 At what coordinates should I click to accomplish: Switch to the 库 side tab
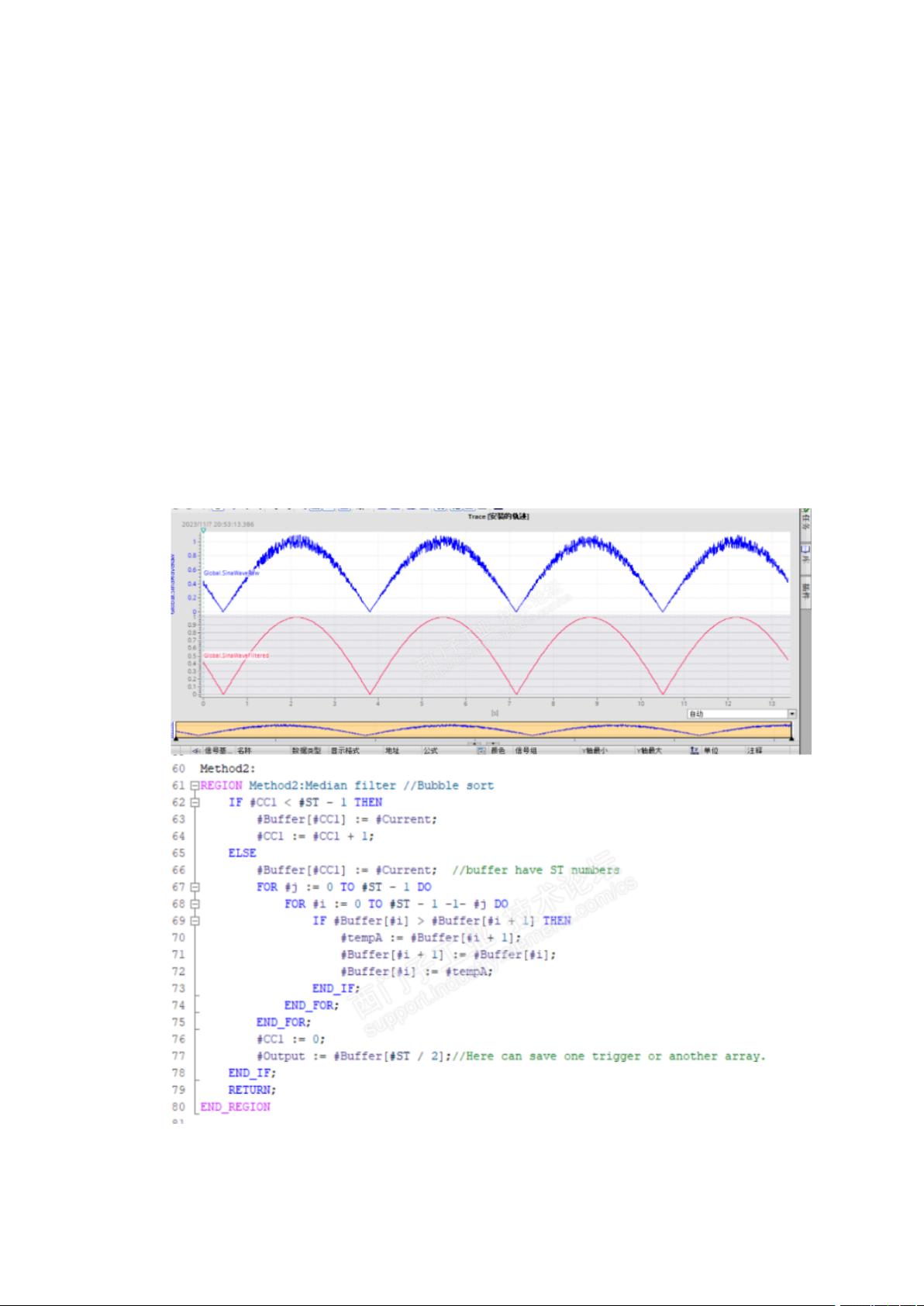coord(806,553)
